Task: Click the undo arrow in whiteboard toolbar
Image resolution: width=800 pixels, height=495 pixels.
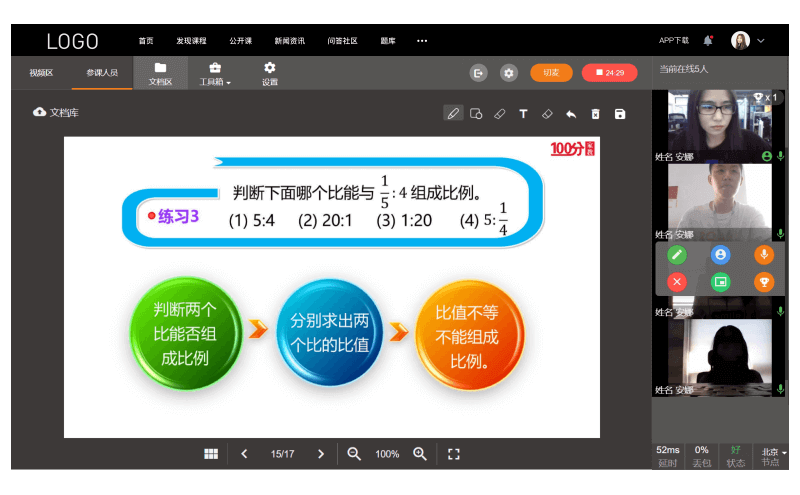Action: 571,114
